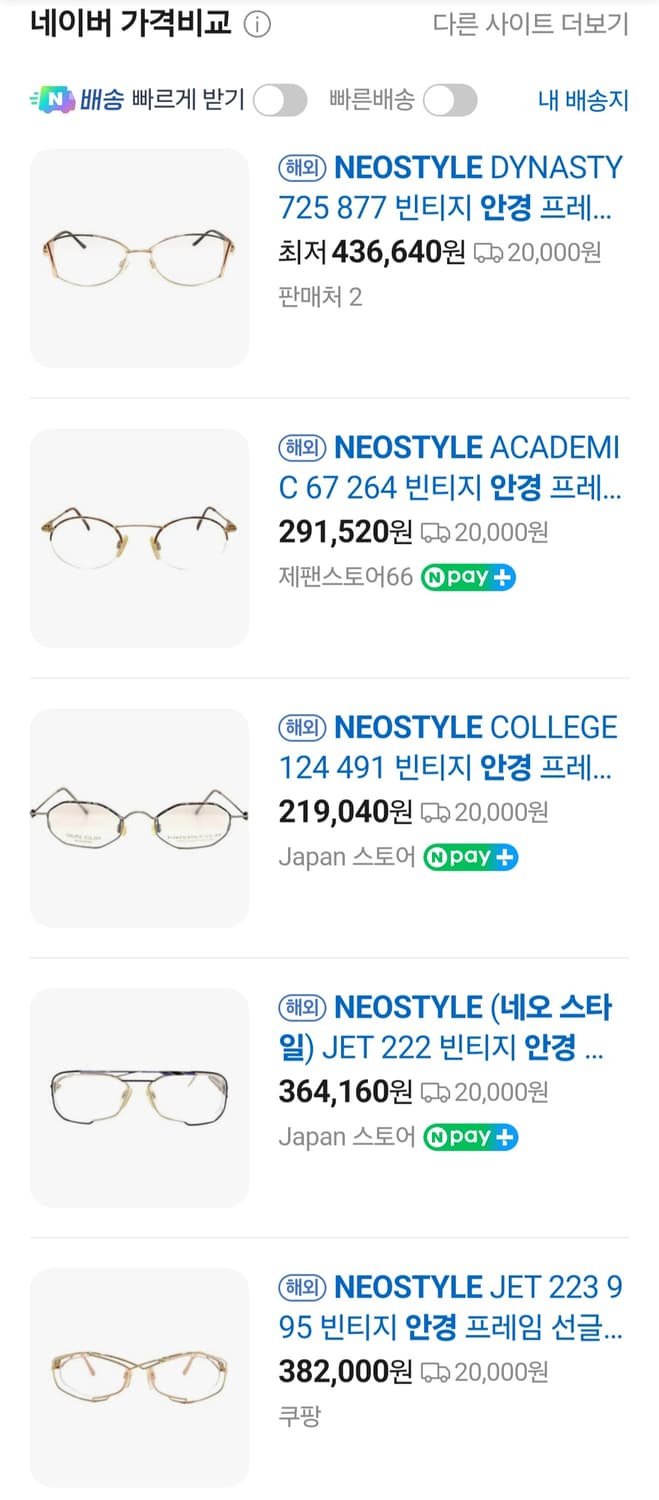659x1500 pixels.
Task: Click the 해외 badge on the JET 222 listing
Action: (x=302, y=1008)
